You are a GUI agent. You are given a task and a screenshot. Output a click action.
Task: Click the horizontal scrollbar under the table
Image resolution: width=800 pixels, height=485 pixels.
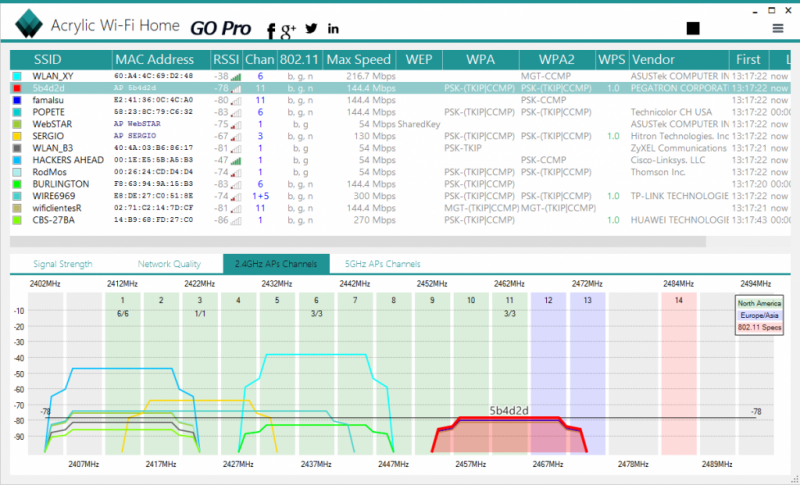(358, 241)
